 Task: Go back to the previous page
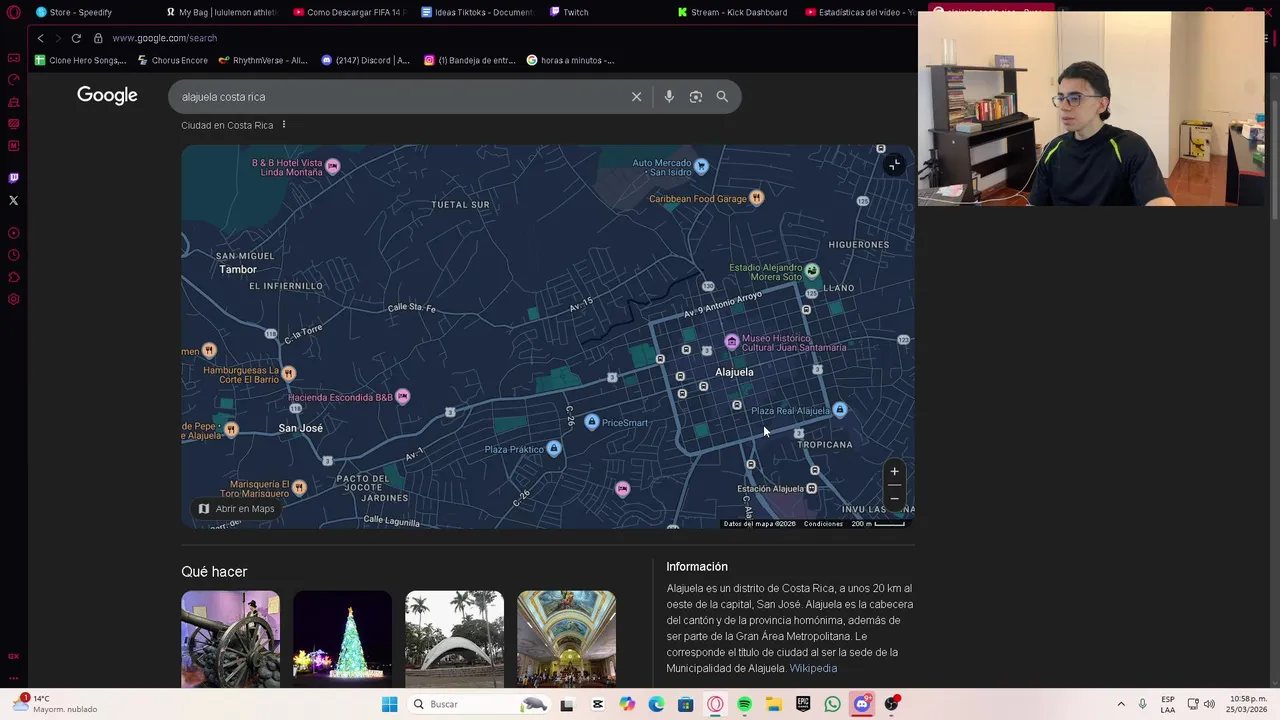pyautogui.click(x=40, y=38)
